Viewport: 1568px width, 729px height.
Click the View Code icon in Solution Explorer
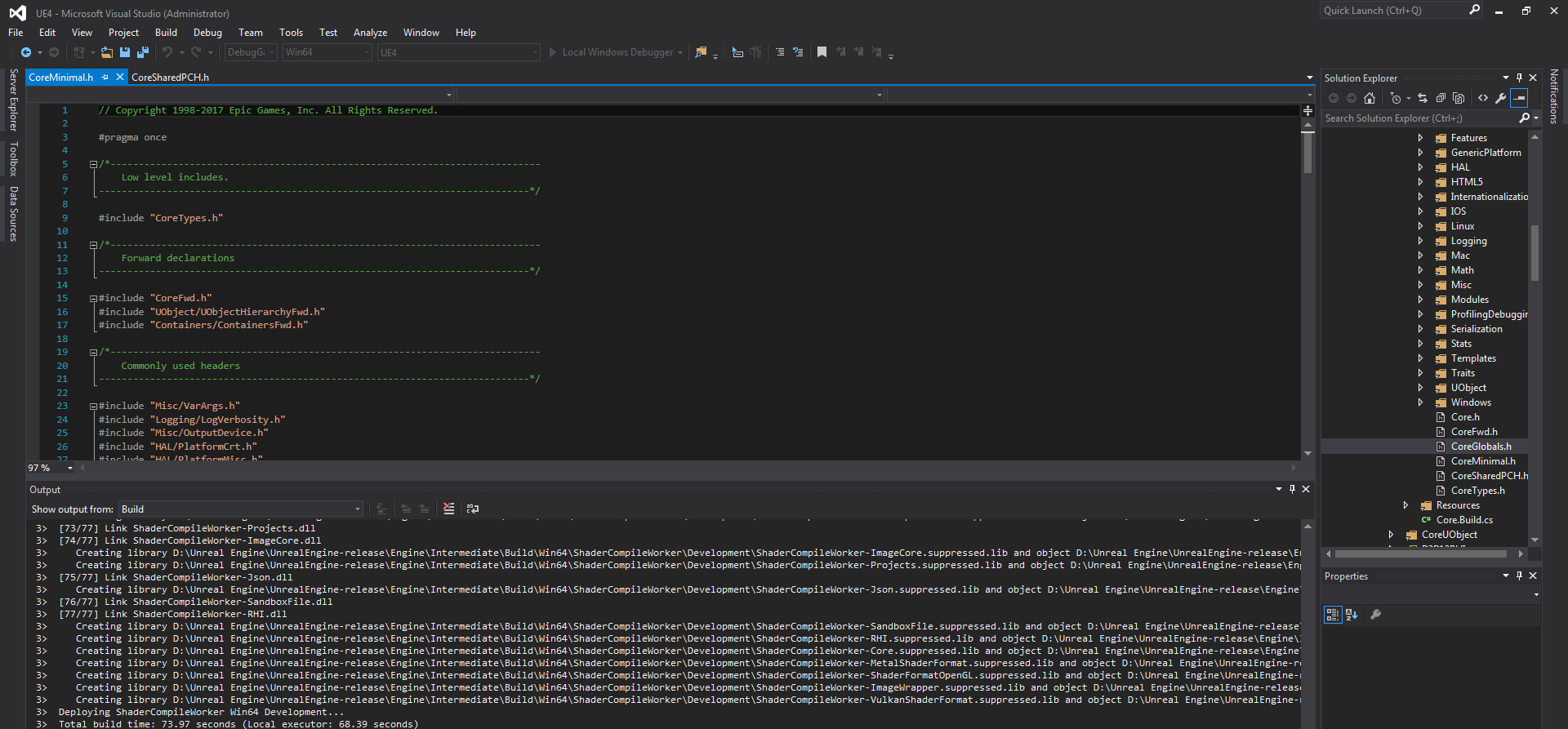coord(1483,98)
